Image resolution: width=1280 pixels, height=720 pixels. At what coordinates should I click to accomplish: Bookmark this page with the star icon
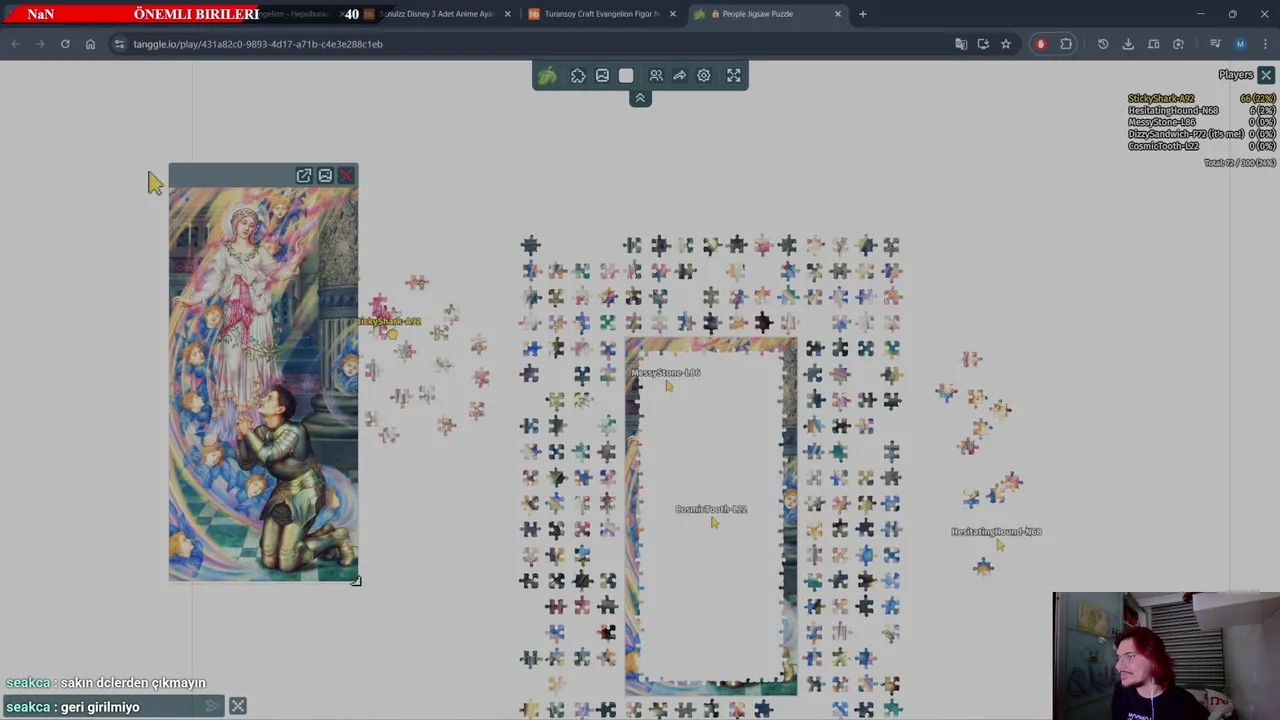[x=1006, y=44]
